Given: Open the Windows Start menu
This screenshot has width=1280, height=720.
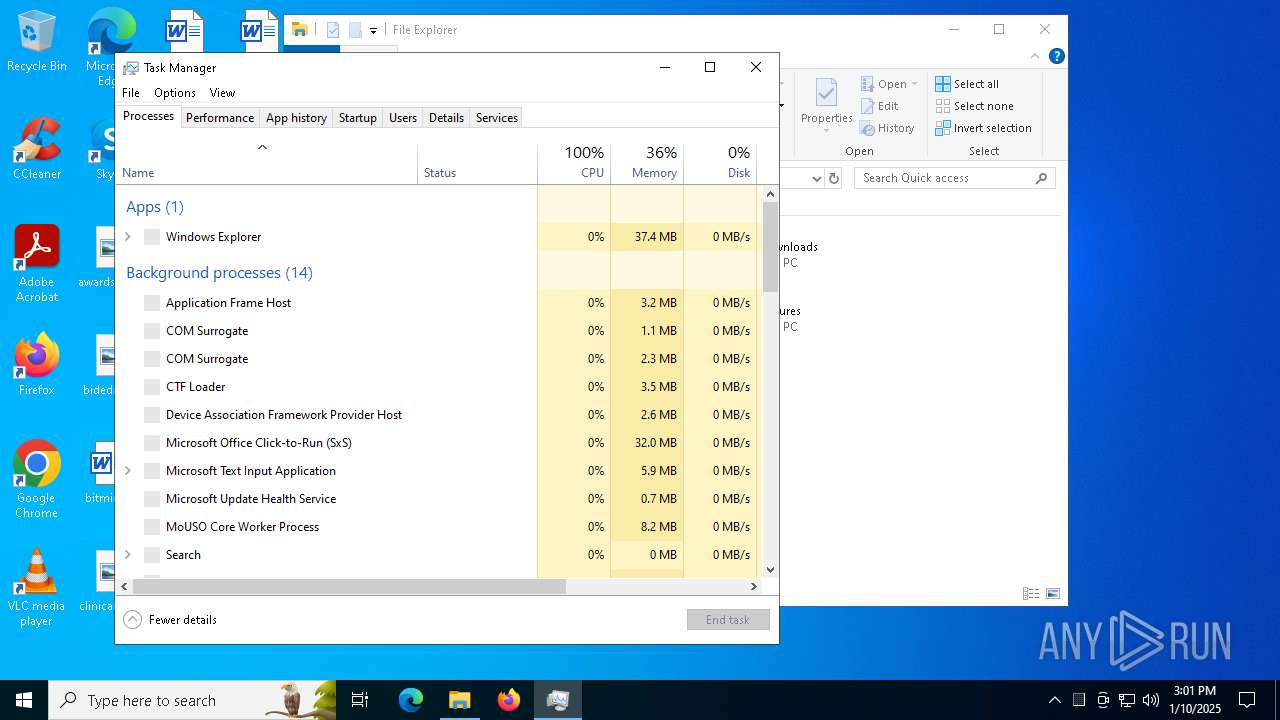Looking at the screenshot, I should 24,700.
